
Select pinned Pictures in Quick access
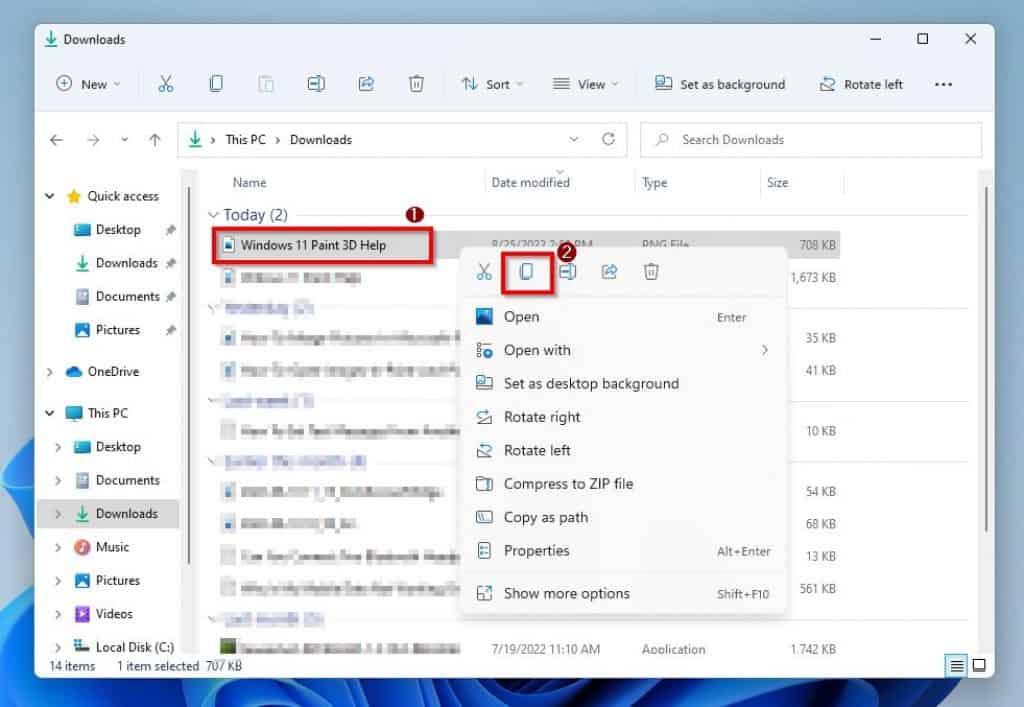point(118,330)
